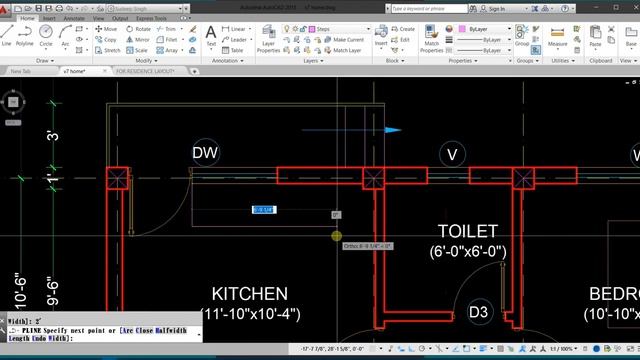The height and width of the screenshot is (360, 640).
Task: Select the Fillet tool
Action: pyautogui.click(x=167, y=40)
